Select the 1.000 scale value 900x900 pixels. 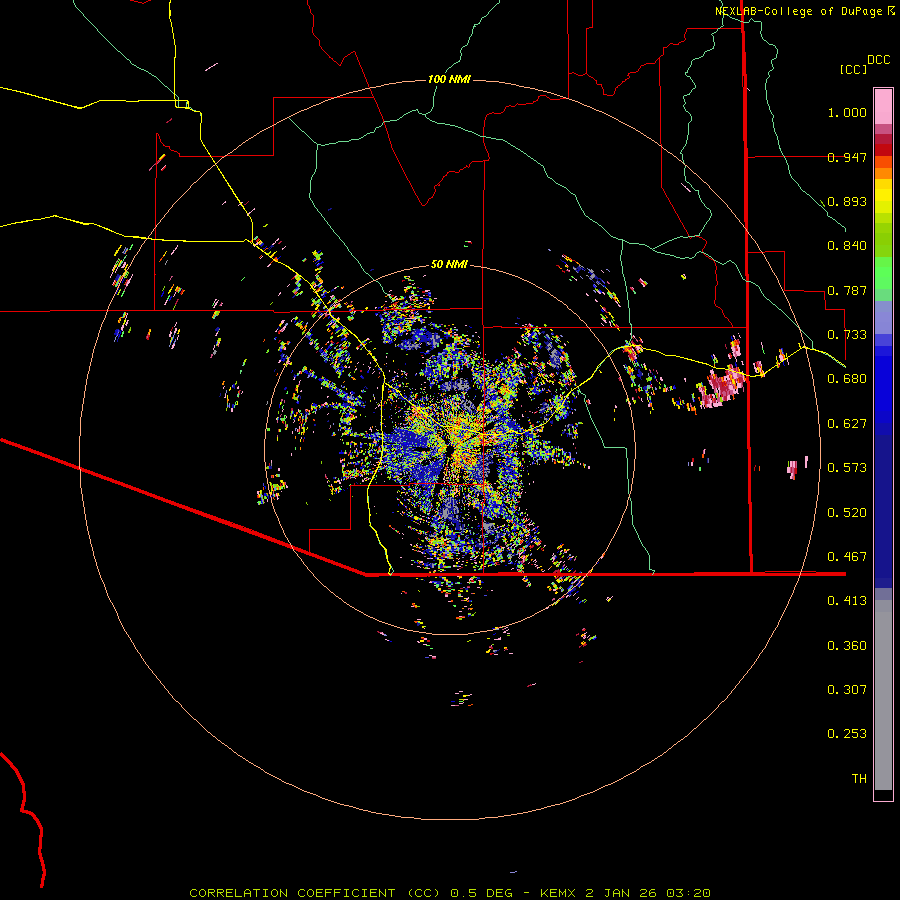[847, 112]
